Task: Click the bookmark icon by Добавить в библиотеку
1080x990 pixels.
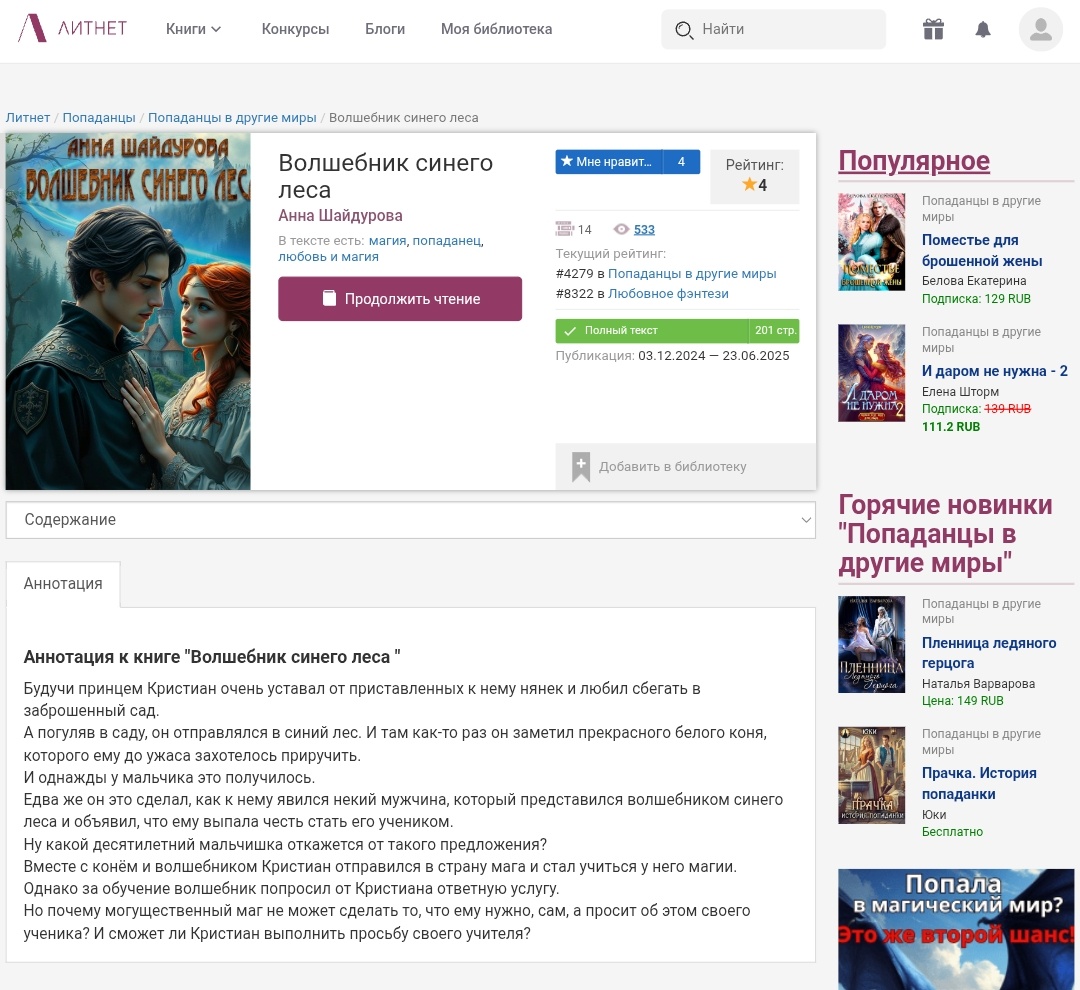Action: 581,466
